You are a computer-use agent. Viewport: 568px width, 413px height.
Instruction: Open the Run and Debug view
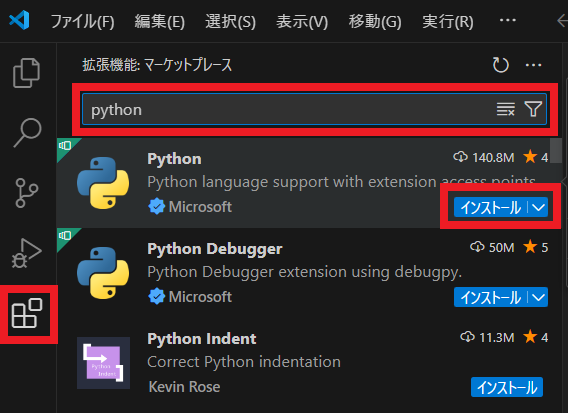[x=27, y=253]
